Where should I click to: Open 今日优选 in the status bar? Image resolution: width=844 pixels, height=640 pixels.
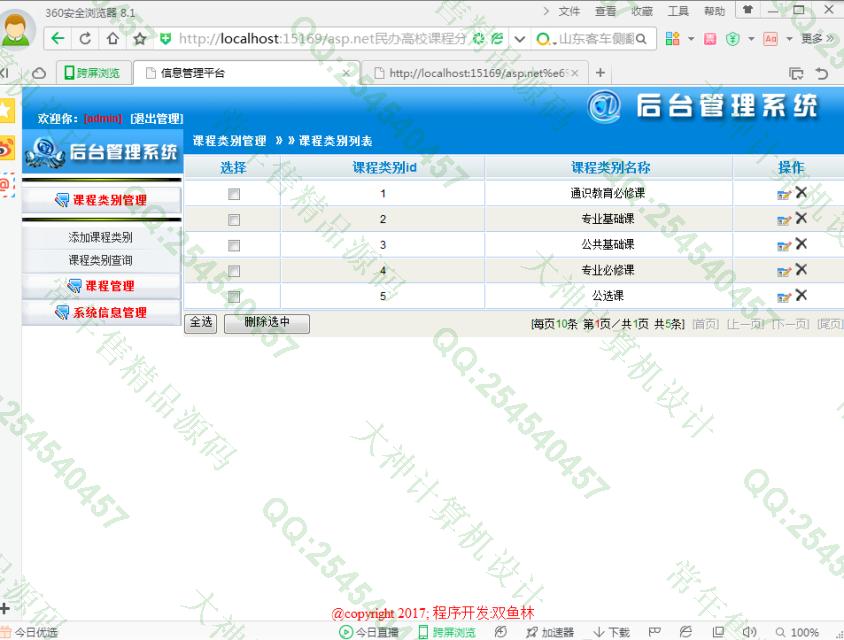tap(30, 632)
